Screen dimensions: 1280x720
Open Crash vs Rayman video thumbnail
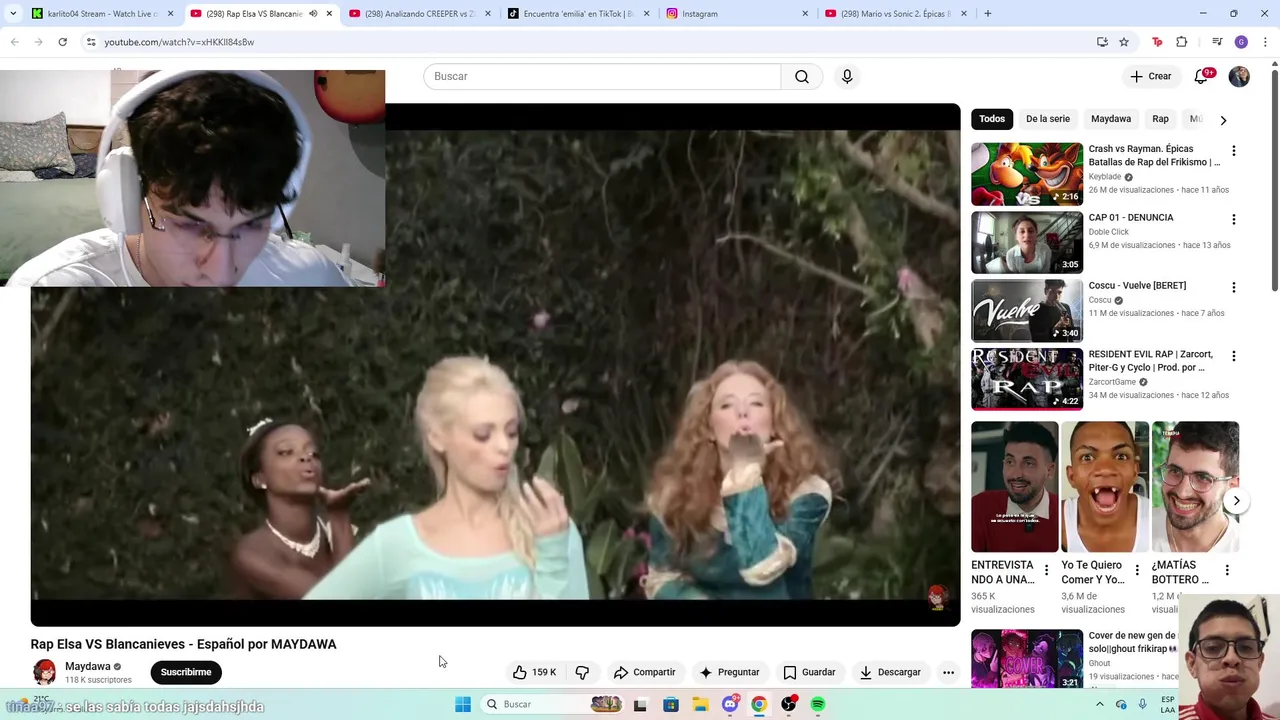pos(1027,174)
